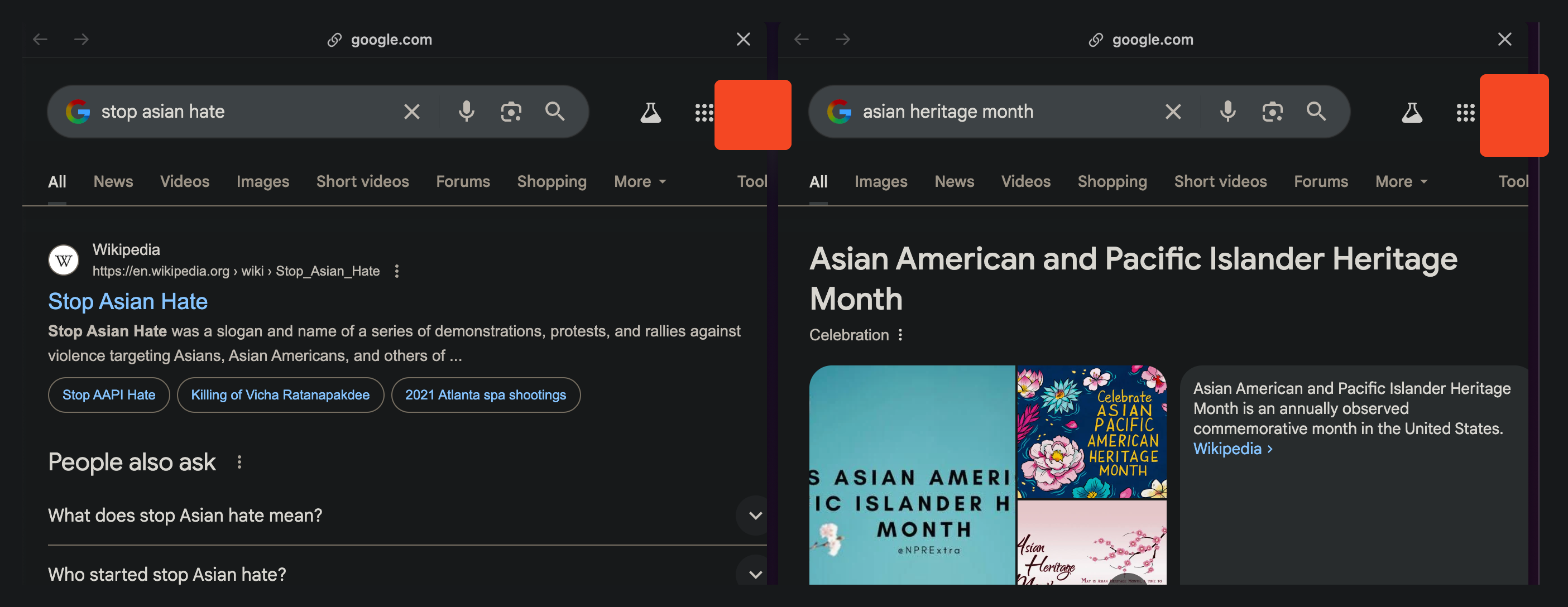Open Google Lens in asian heritage month window
This screenshot has width=1568, height=607.
pos(1272,112)
